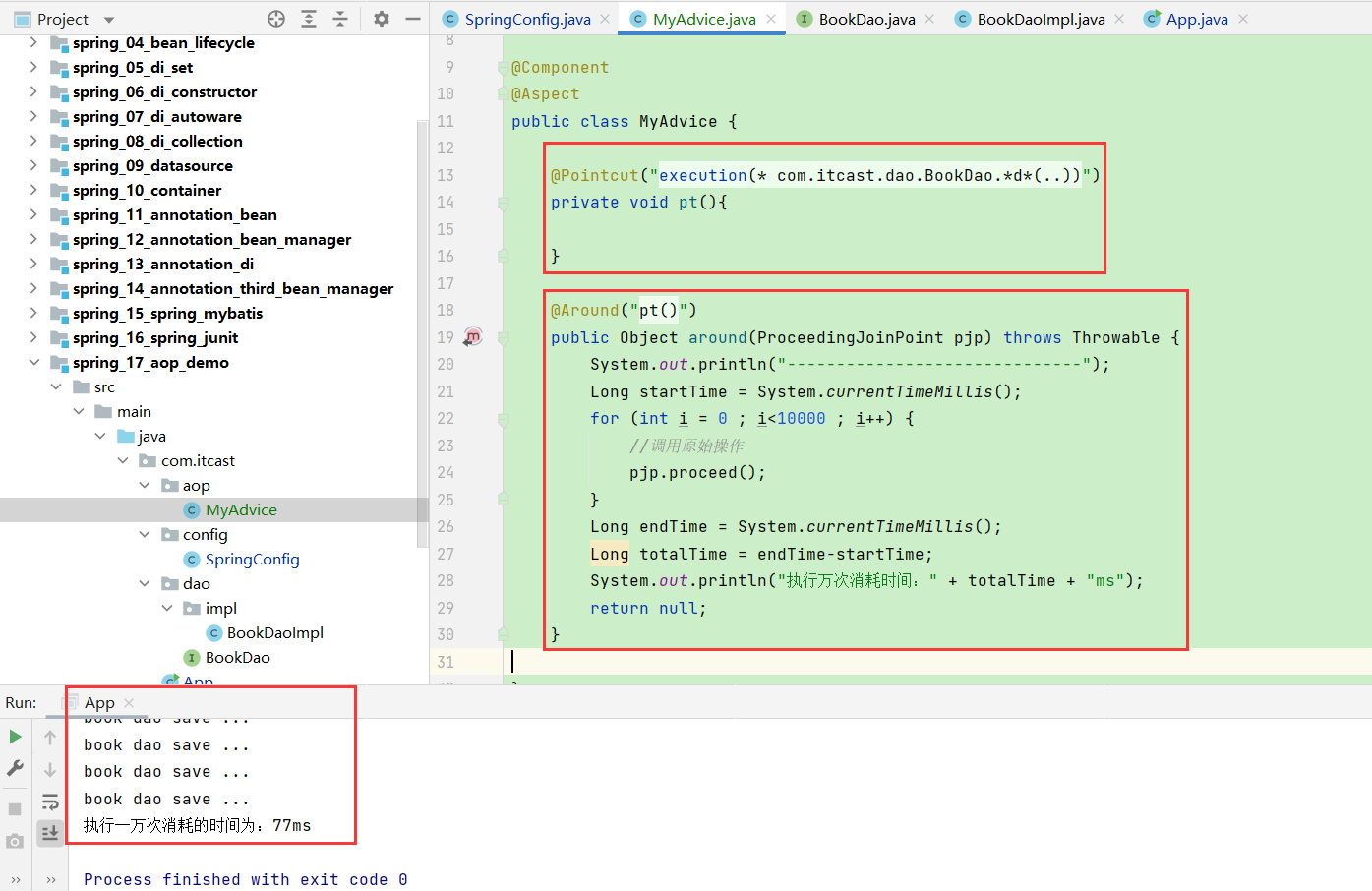Screen dimensions: 1372x891
Task: Open the BookDaoImpl.java tab
Action: pyautogui.click(x=1041, y=19)
